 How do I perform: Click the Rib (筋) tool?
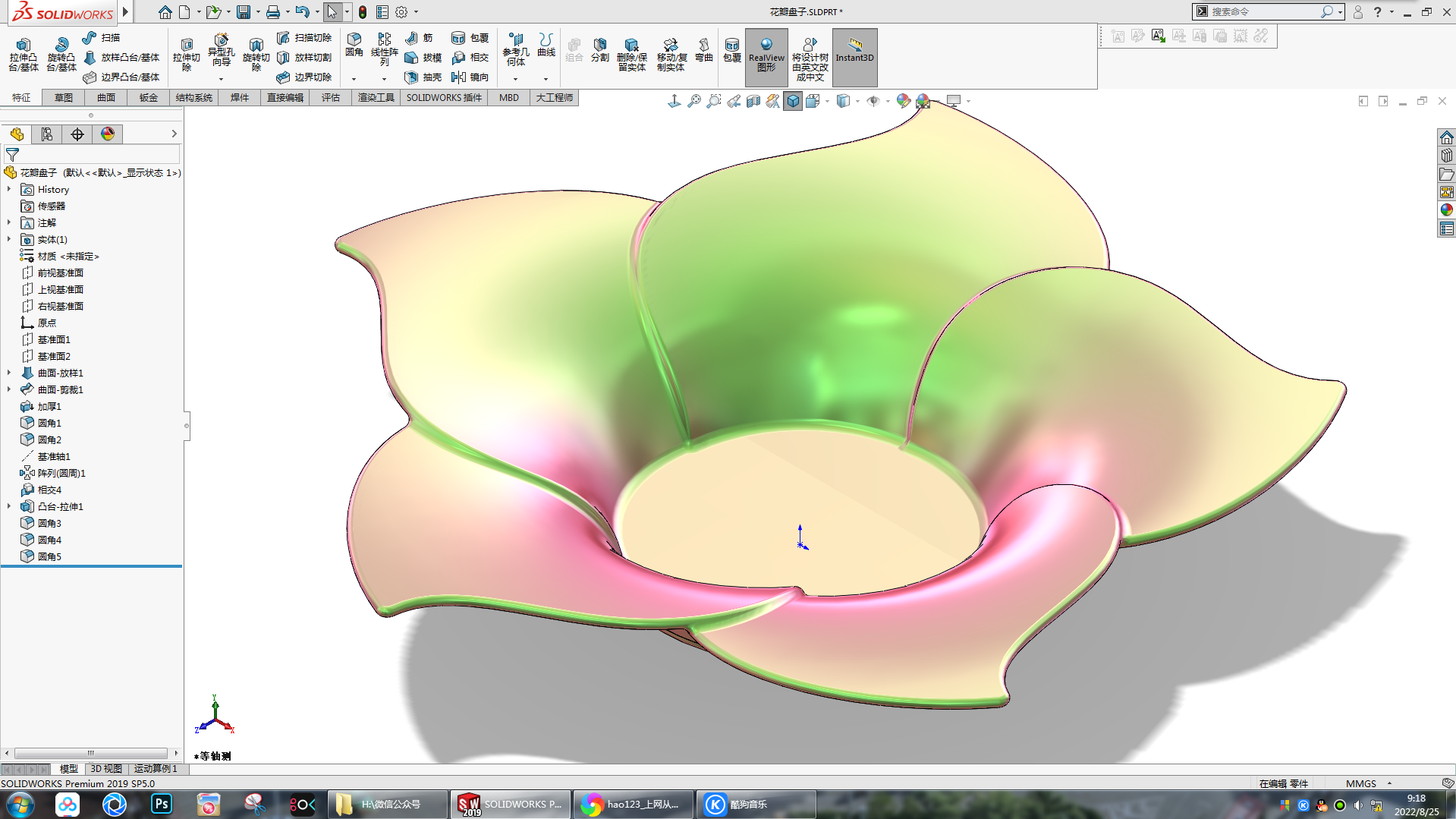pos(419,37)
